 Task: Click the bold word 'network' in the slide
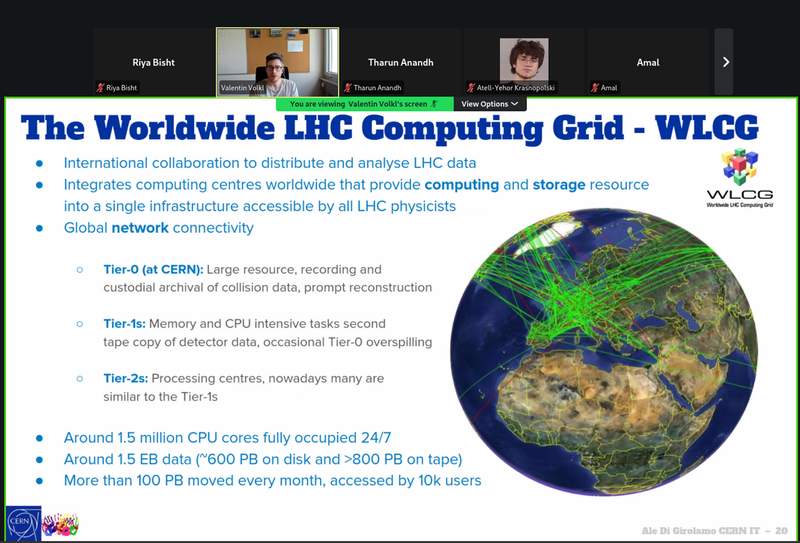pyautogui.click(x=140, y=228)
